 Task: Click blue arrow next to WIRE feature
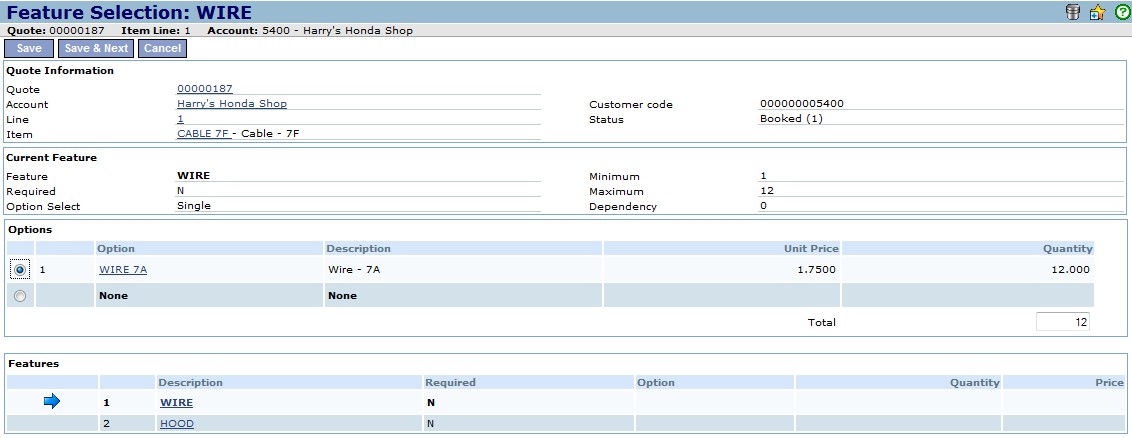point(52,402)
